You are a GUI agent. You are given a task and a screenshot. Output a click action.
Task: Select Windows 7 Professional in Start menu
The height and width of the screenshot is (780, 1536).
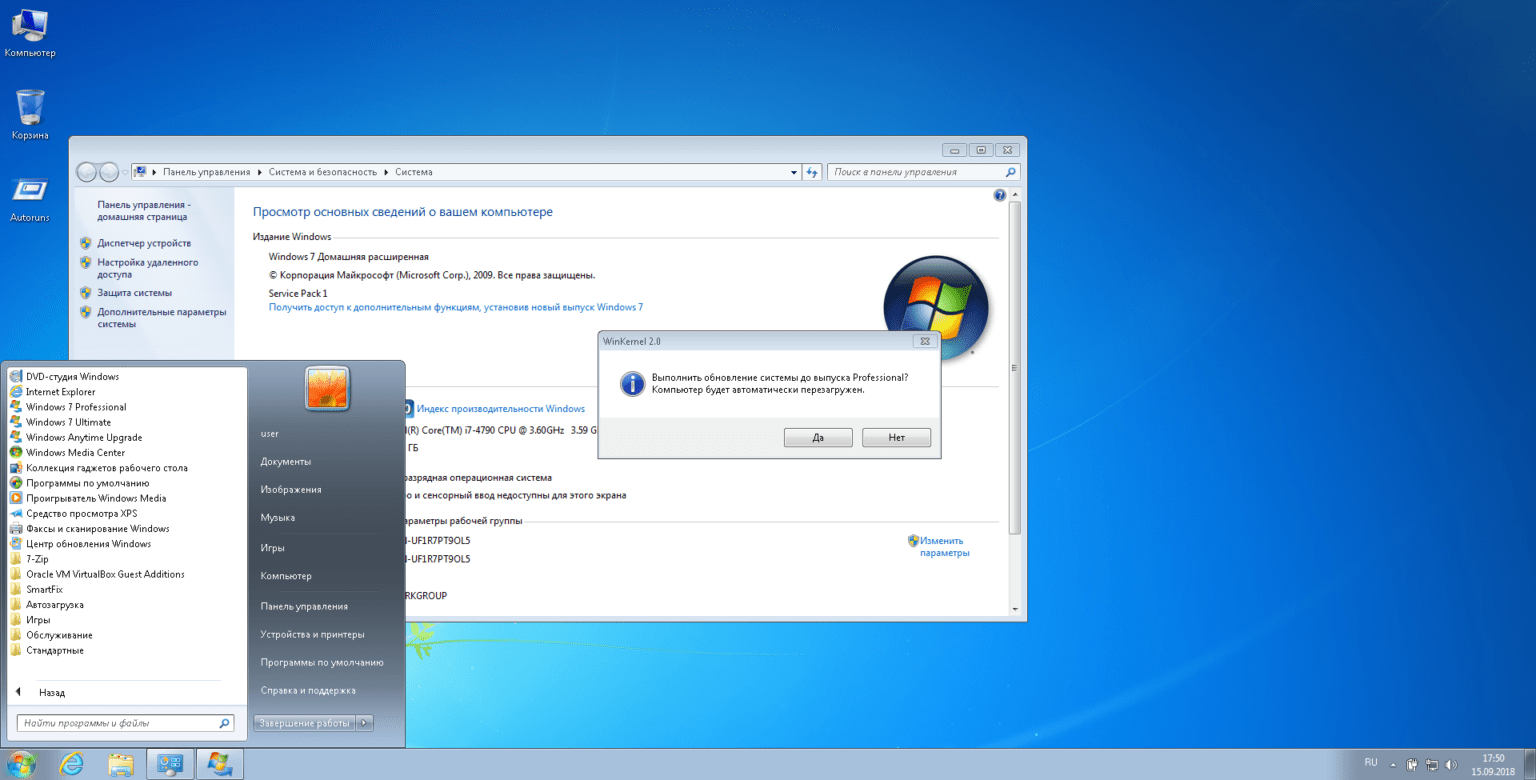tap(76, 407)
